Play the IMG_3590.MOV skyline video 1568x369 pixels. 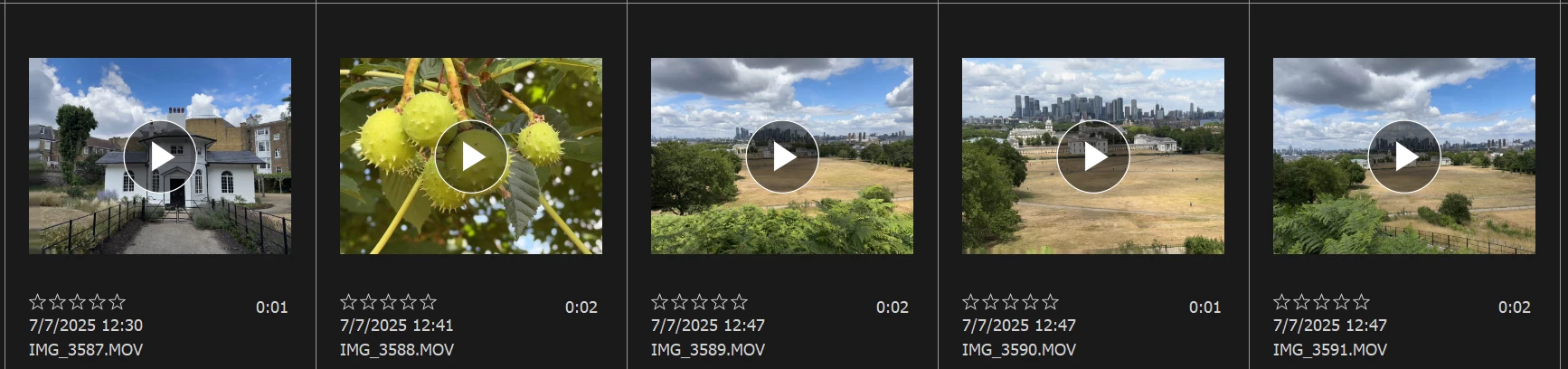coord(1093,156)
